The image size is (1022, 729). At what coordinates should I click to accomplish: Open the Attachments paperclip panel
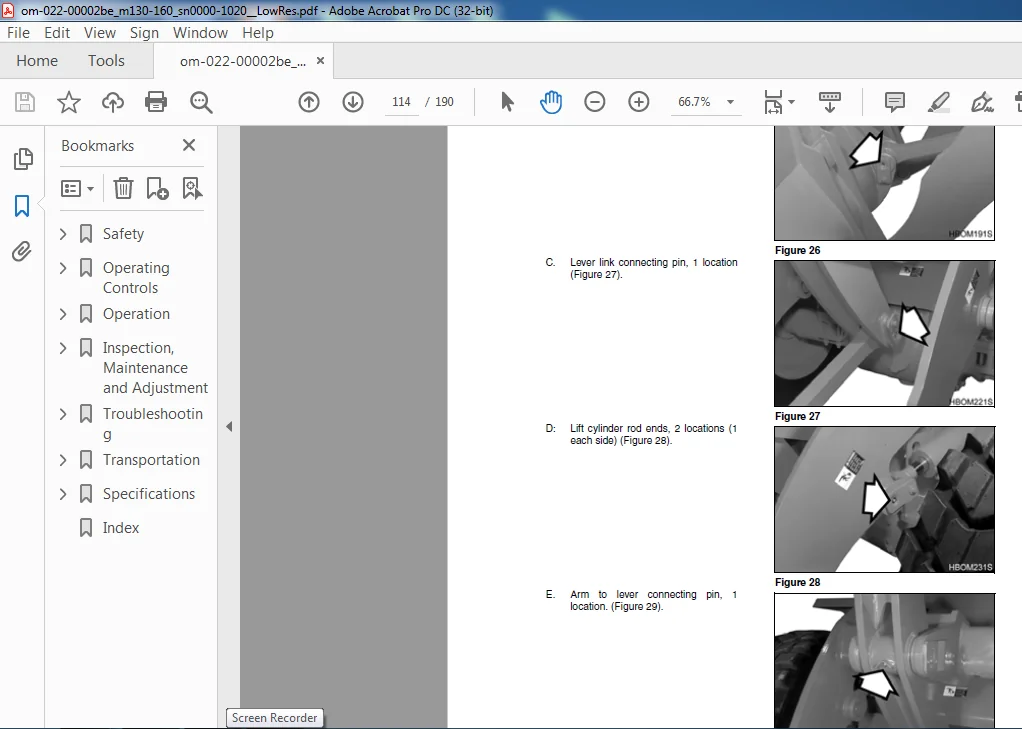[22, 251]
